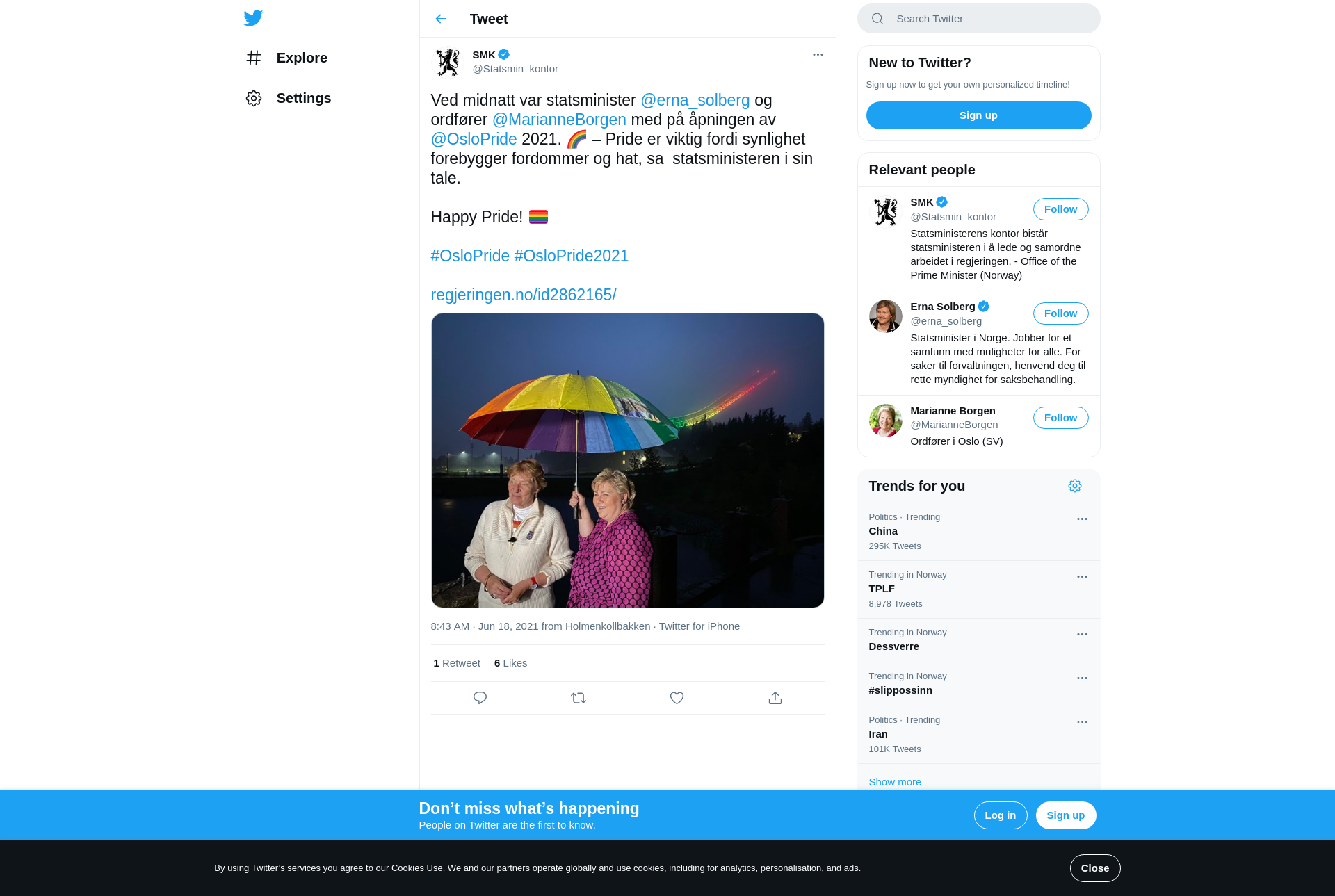Image resolution: width=1335 pixels, height=896 pixels.
Task: Open SMK tweet author avatar
Action: click(x=448, y=62)
